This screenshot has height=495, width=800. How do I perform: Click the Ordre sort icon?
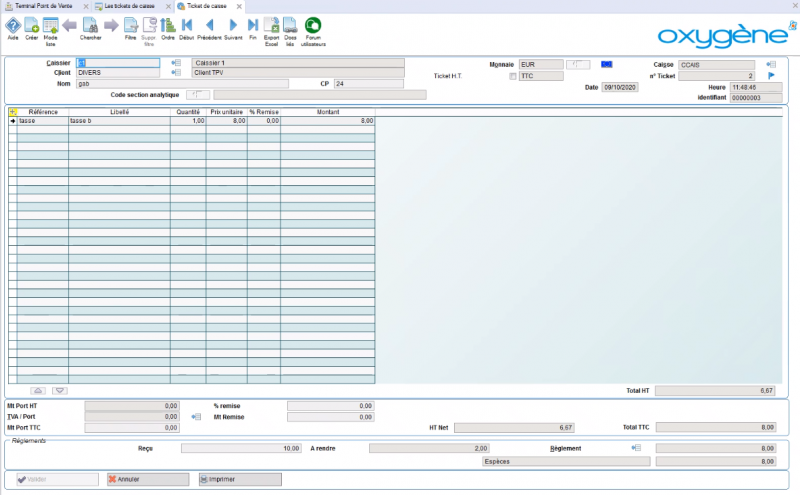(168, 26)
